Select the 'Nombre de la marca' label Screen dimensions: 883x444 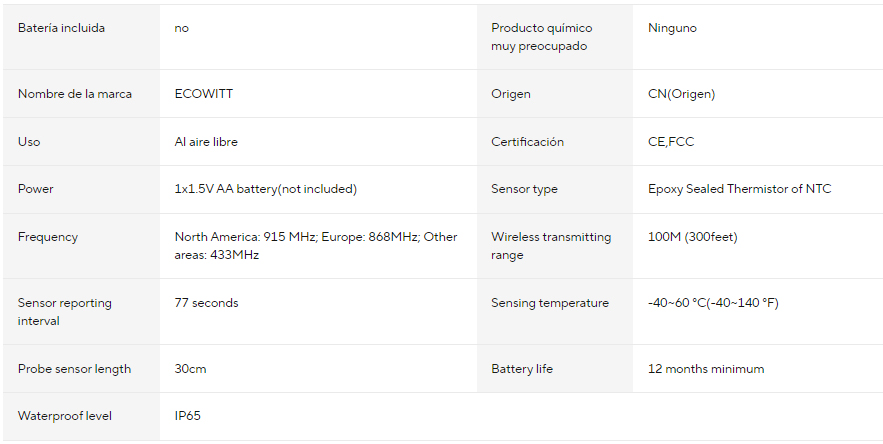coord(75,94)
